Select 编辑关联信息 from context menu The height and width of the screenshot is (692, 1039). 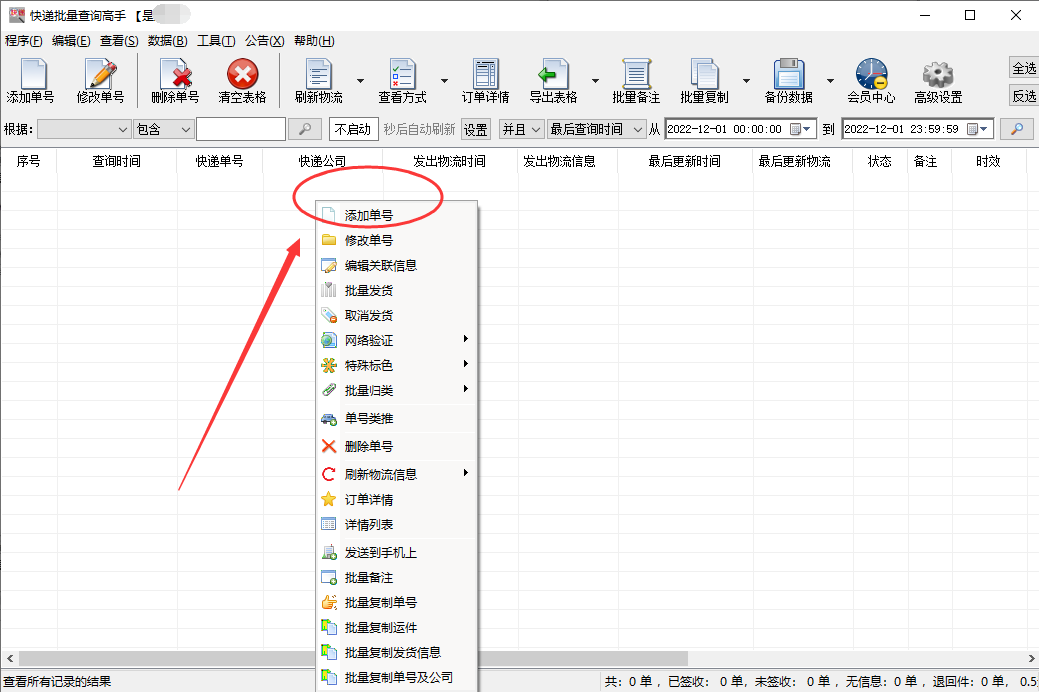[x=397, y=265]
